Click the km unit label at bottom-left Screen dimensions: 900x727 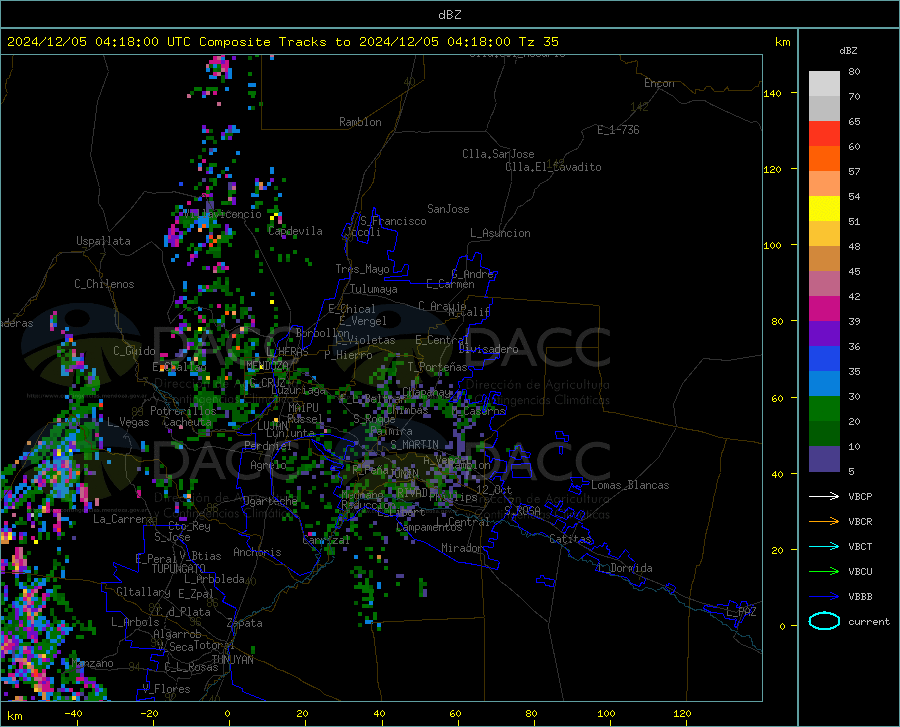click(14, 716)
